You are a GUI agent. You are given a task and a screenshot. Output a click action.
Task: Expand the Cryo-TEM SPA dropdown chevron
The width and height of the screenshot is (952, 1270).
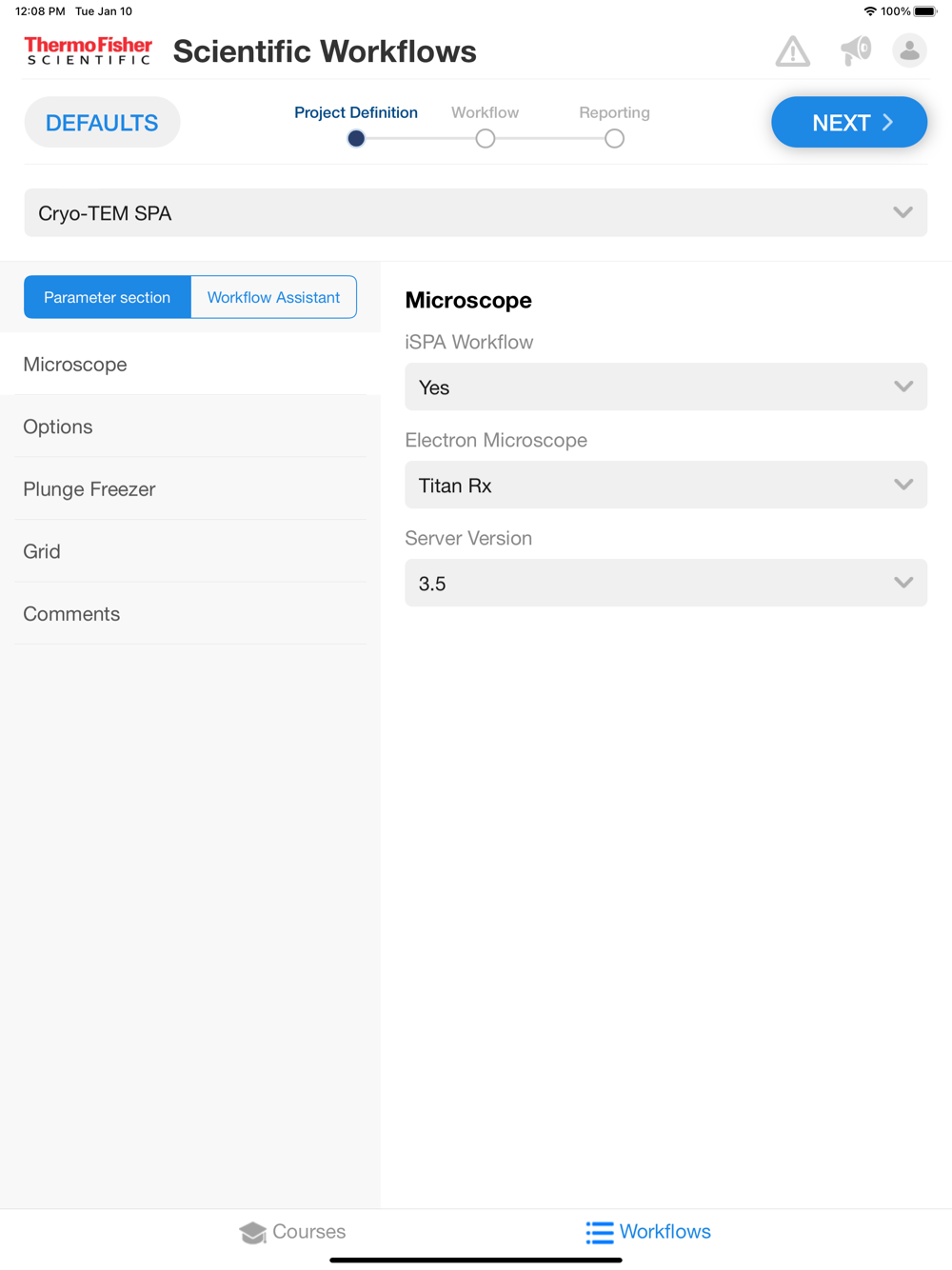(x=902, y=212)
